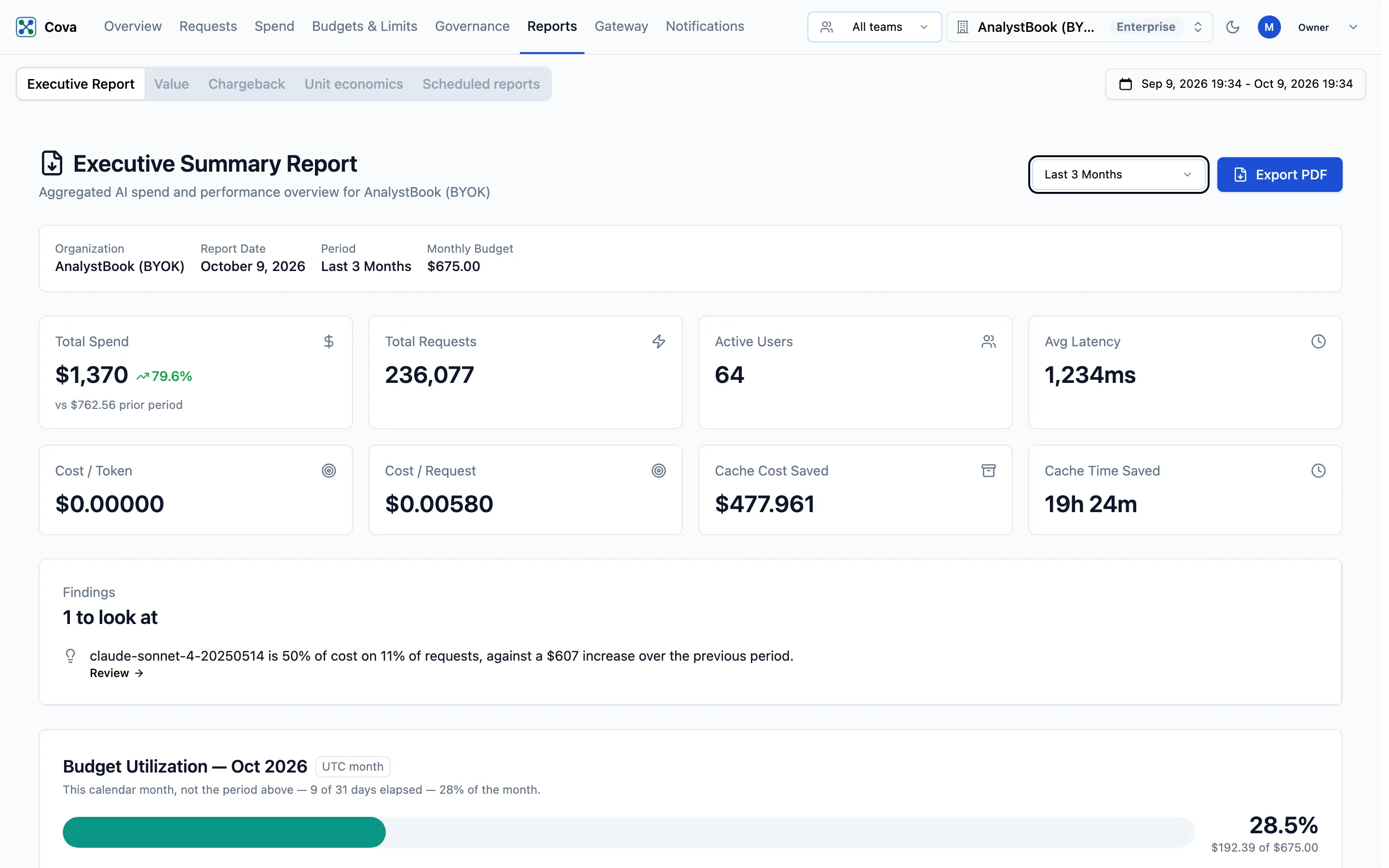Click the archive icon on Cache Cost Saved card
1389x868 pixels.
tap(988, 471)
